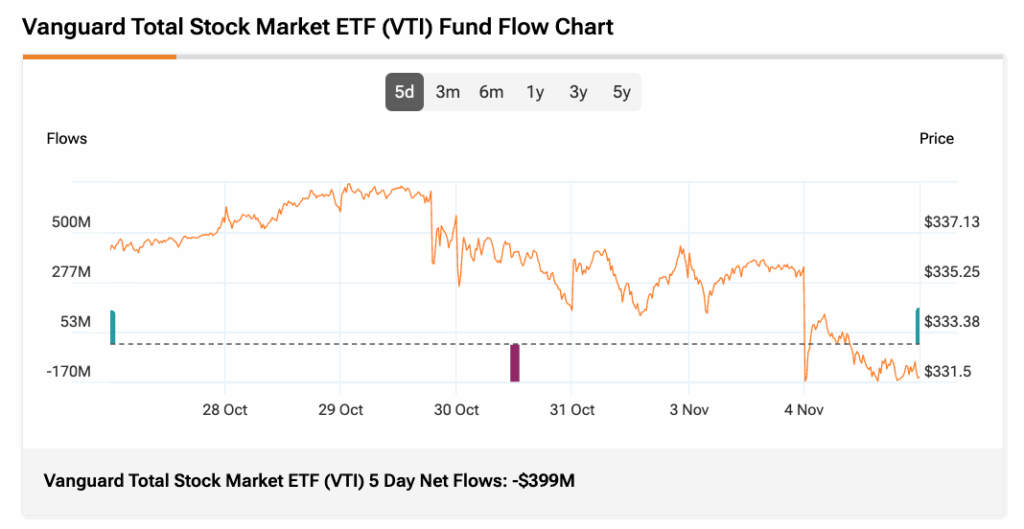Select the 5d time range tab

(404, 92)
